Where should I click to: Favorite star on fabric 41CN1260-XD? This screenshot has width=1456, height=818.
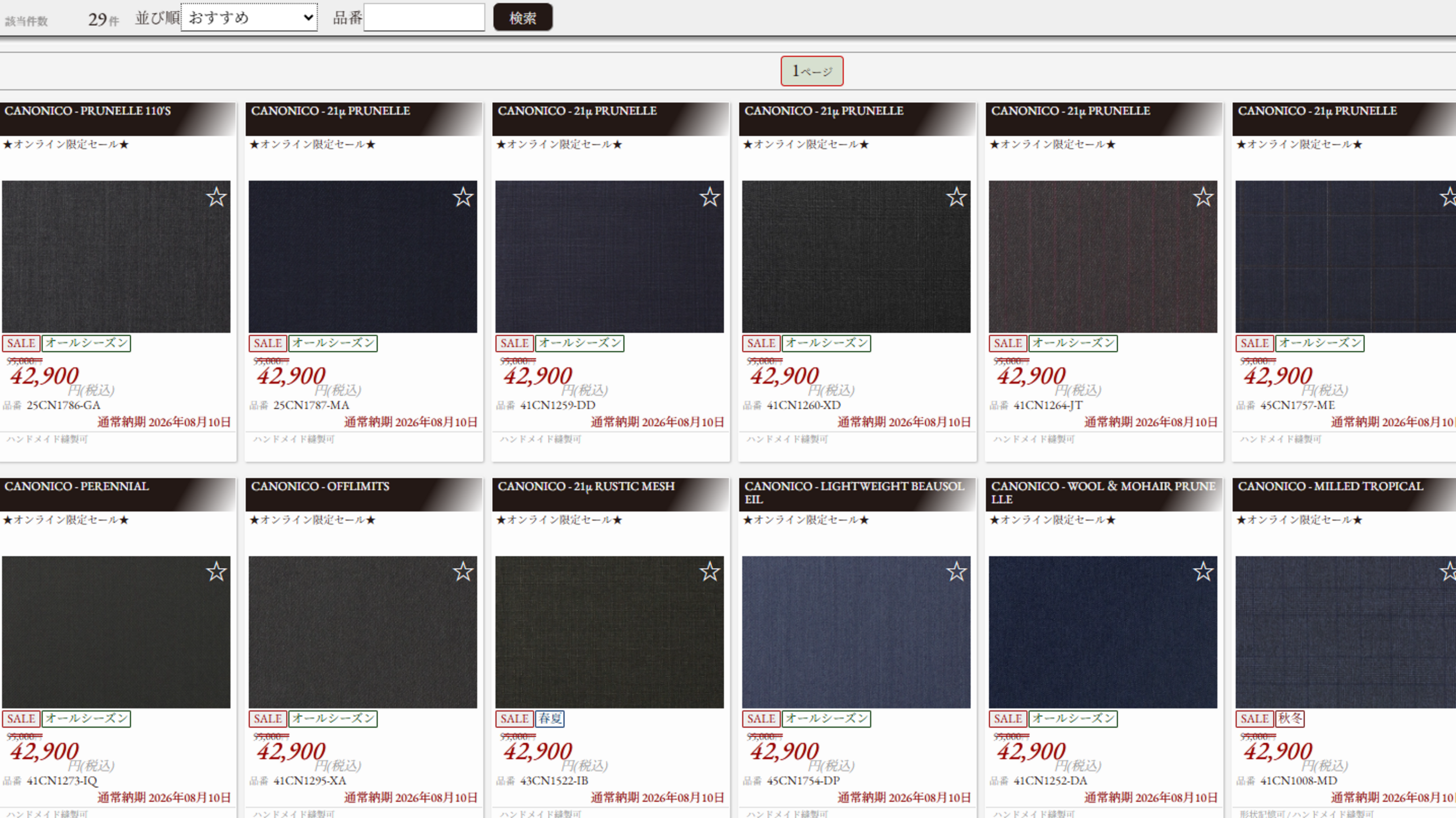[x=957, y=197]
